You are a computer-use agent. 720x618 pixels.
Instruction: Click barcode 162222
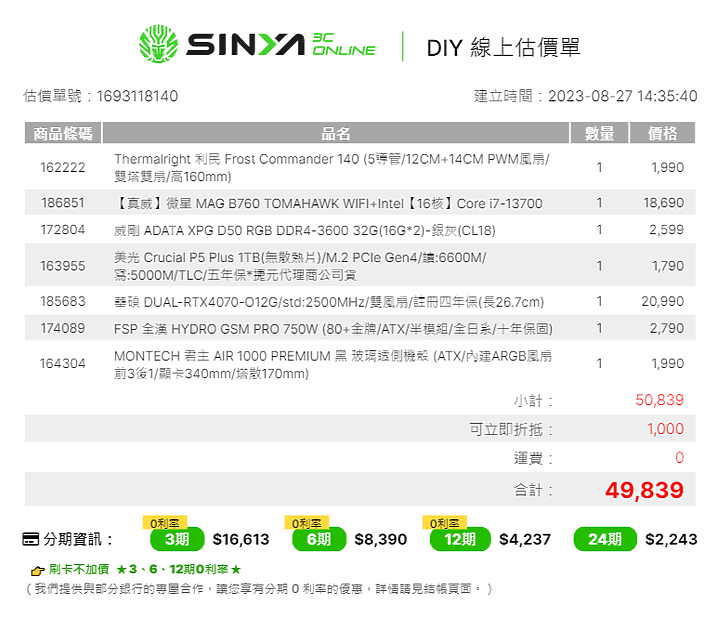point(63,168)
